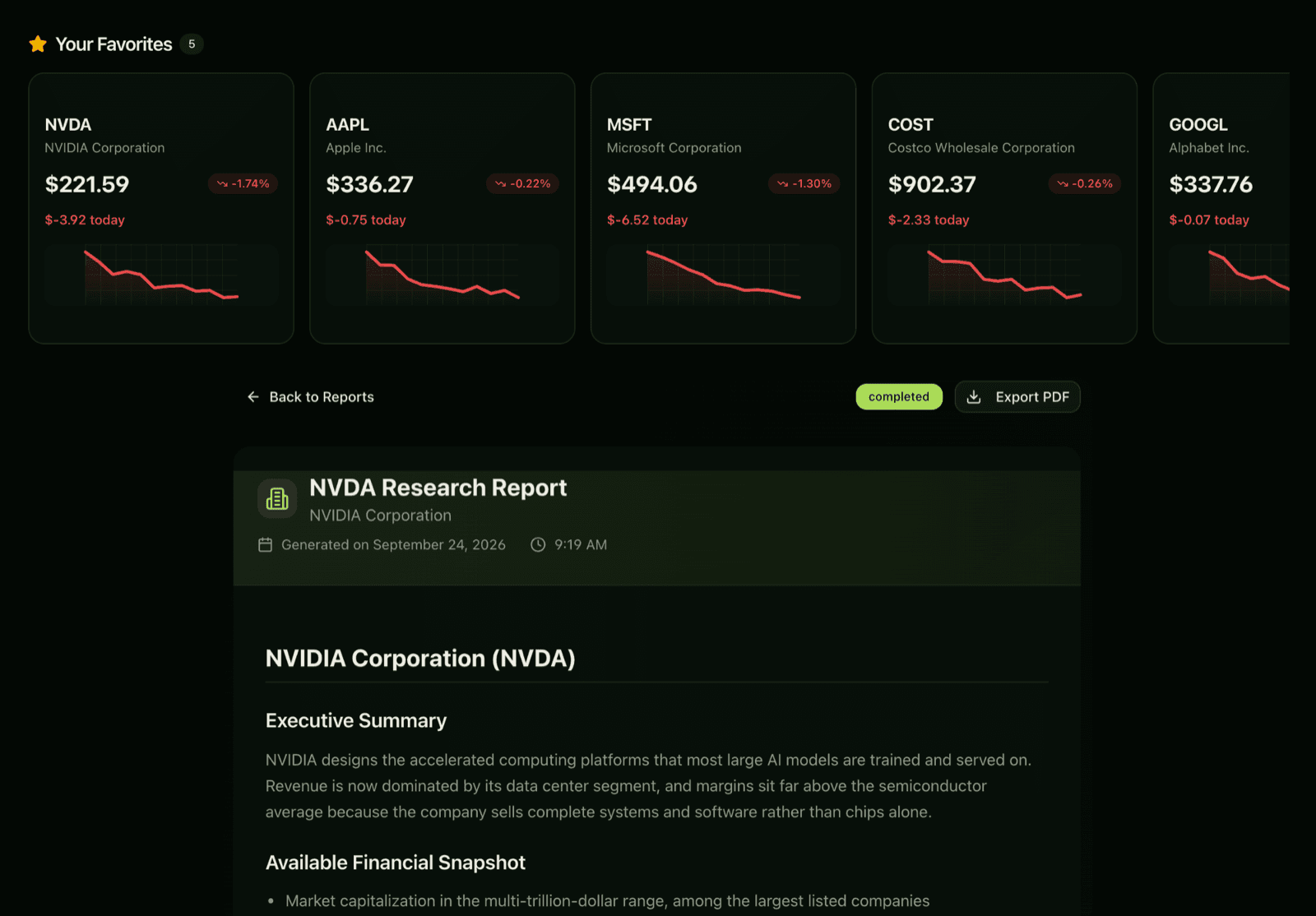Open the MSFT favorite card
Screen dimensions: 1316x916
click(x=724, y=208)
